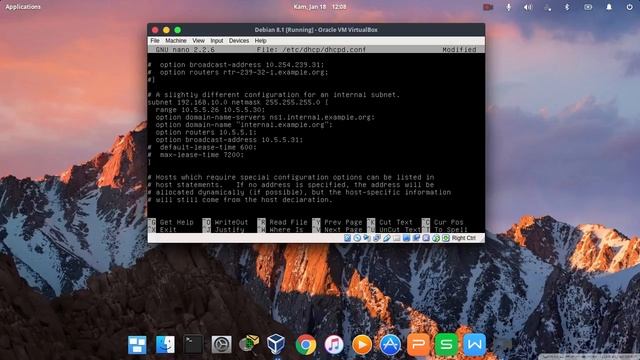Click the hard disk activity status icon
This screenshot has width=640, height=360.
(347, 238)
